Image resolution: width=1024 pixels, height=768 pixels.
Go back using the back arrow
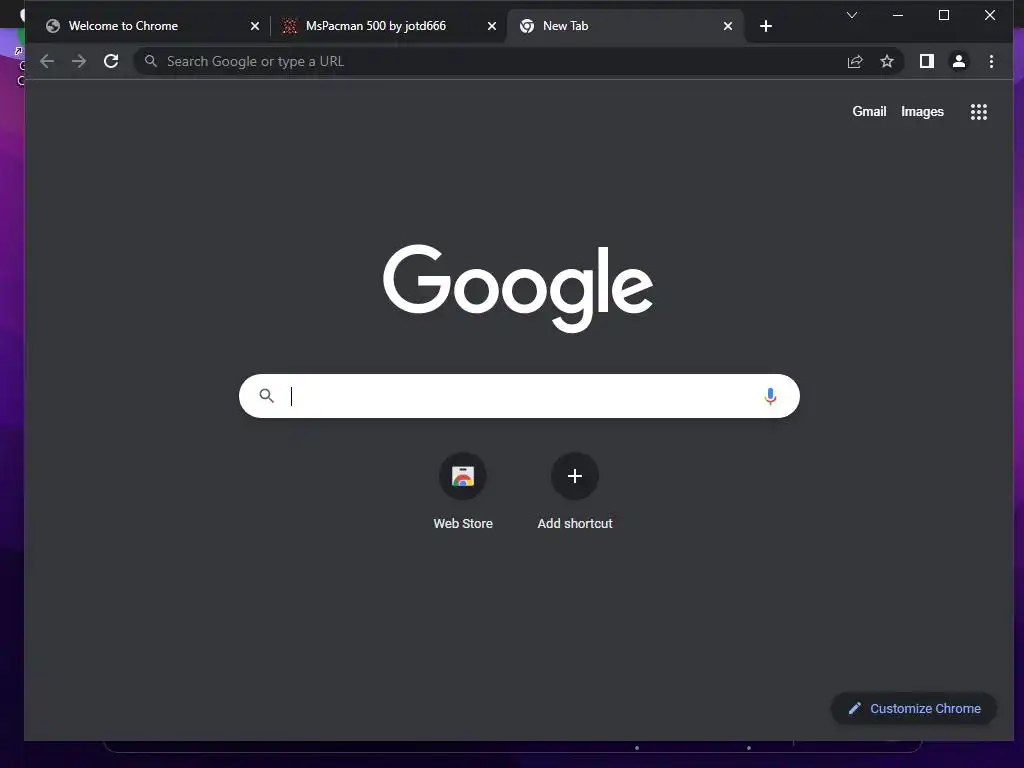[47, 61]
